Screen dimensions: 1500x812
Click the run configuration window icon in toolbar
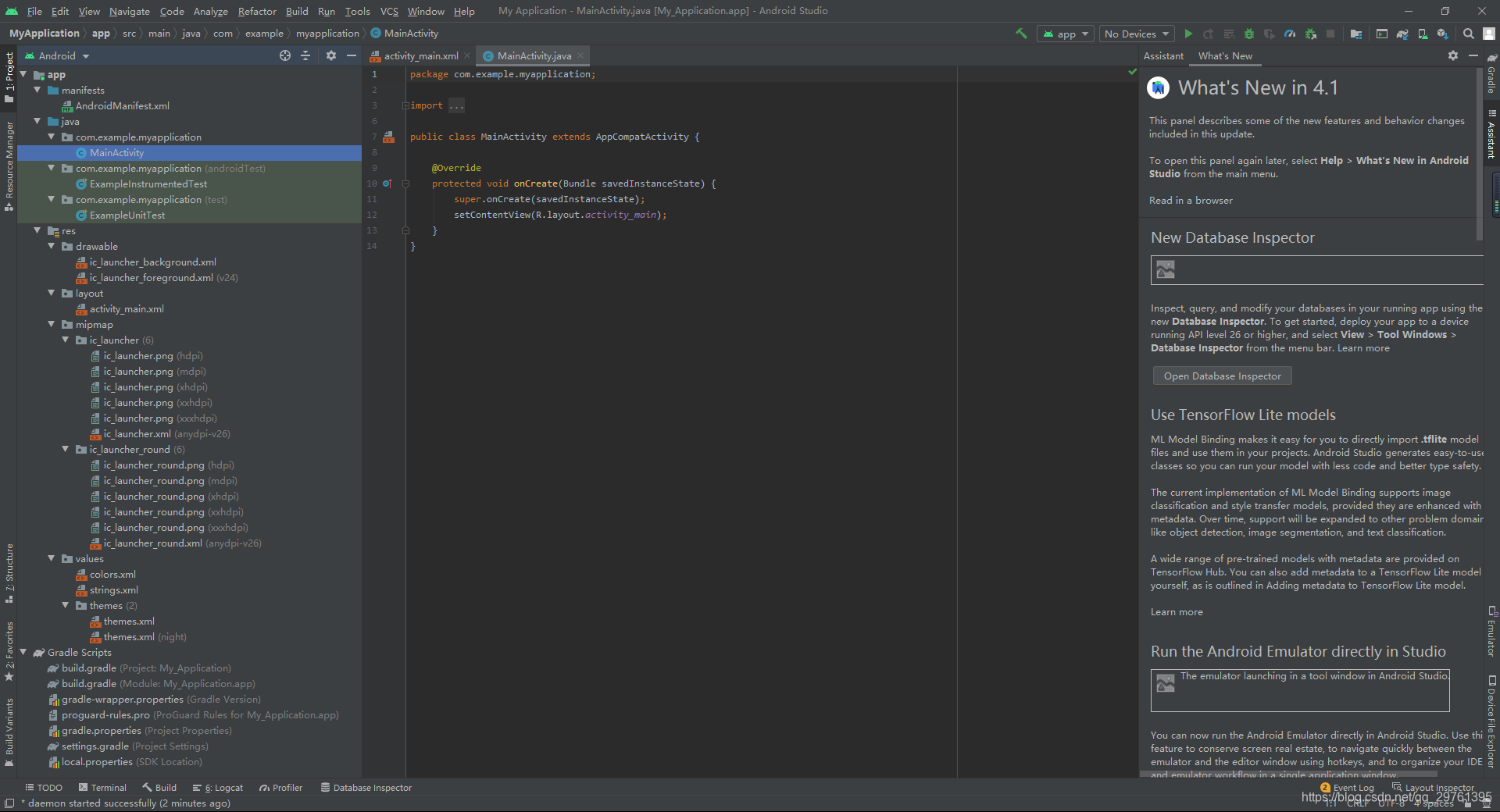click(1382, 34)
